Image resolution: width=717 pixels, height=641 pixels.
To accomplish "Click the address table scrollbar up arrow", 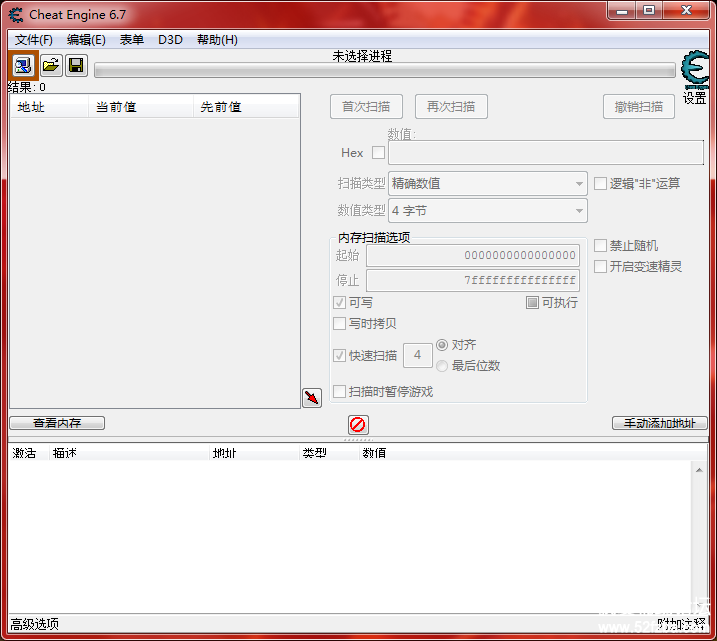I will tap(699, 470).
